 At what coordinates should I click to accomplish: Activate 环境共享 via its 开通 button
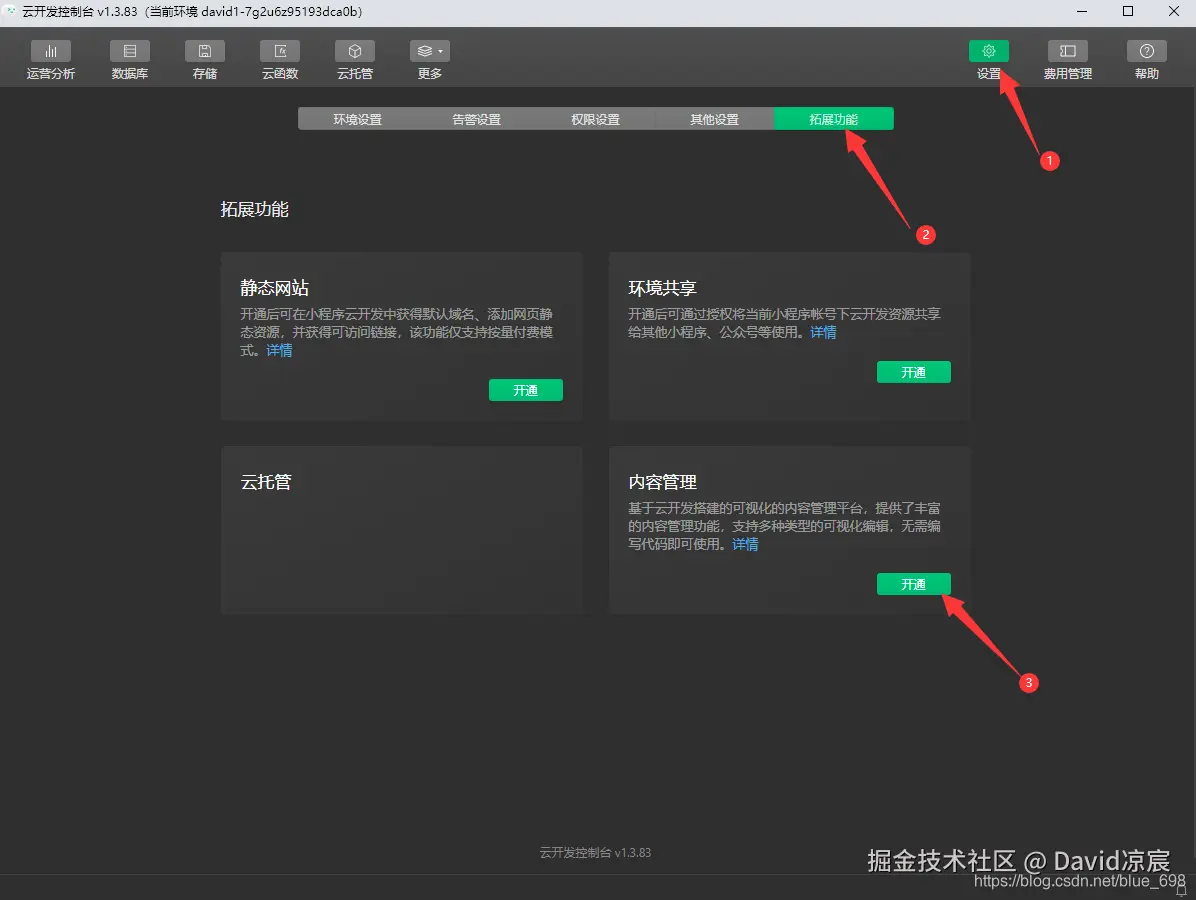pos(913,371)
